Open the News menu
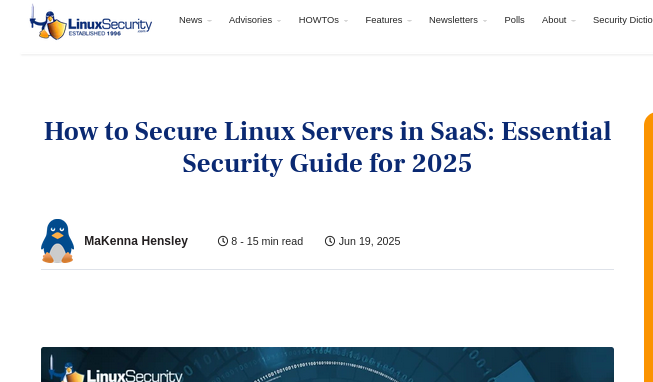The width and height of the screenshot is (653, 382). pos(190,20)
